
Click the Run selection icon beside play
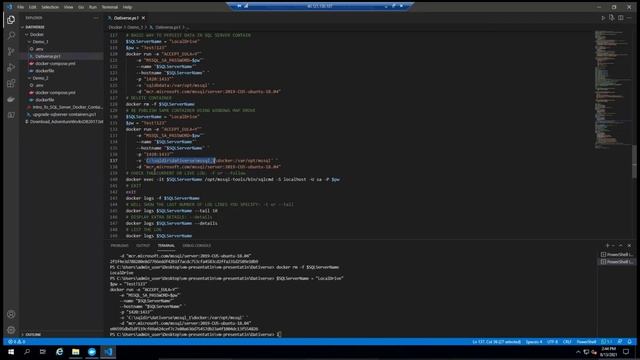(x=611, y=18)
